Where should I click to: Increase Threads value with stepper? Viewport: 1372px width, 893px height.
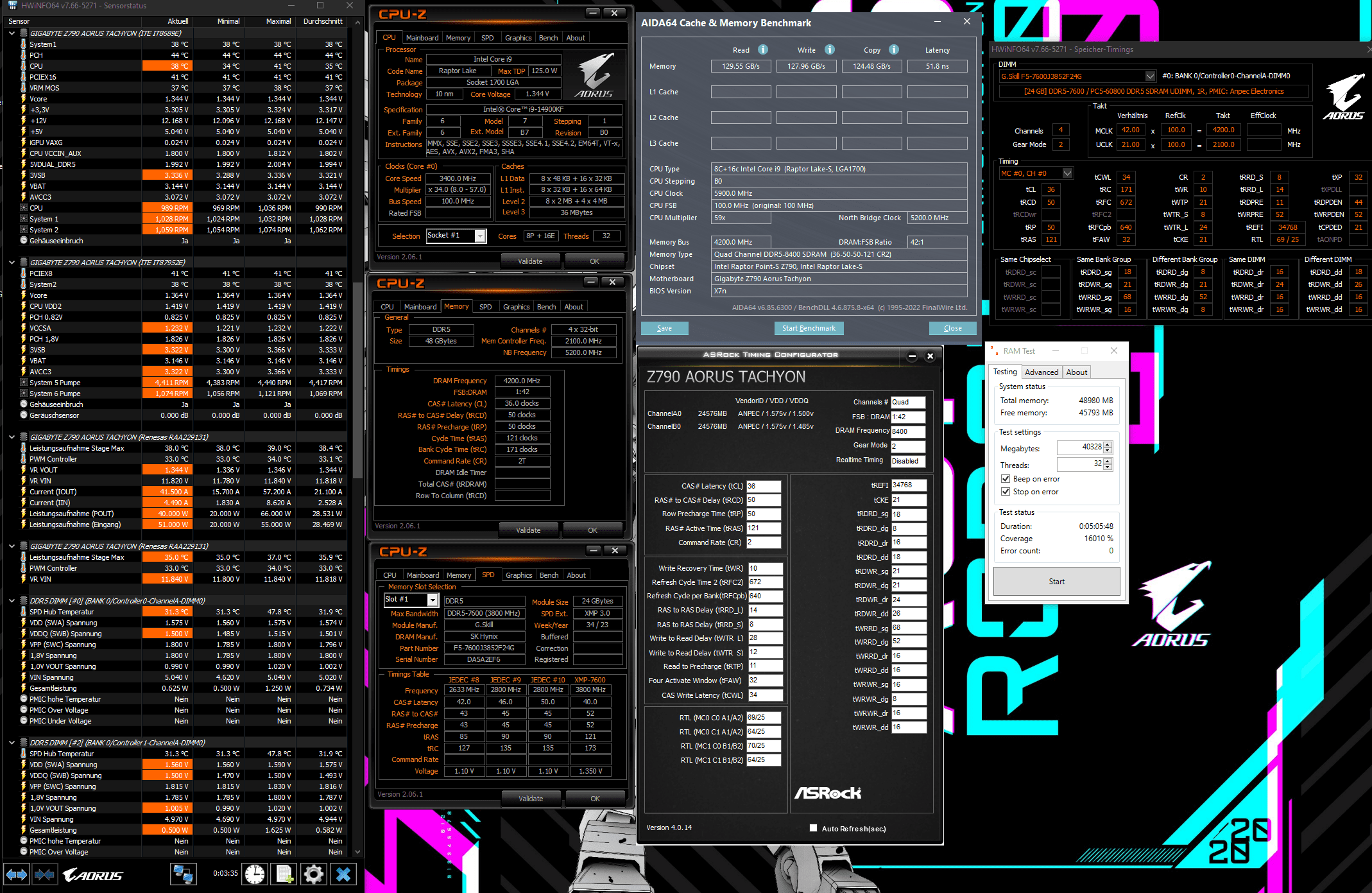tap(1108, 462)
